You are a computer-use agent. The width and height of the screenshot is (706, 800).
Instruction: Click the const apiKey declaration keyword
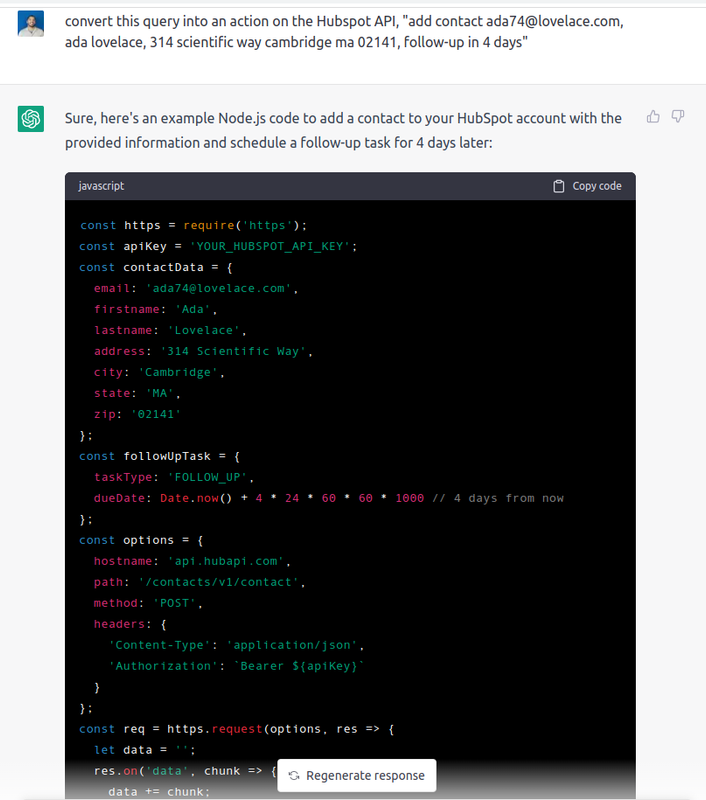(x=97, y=246)
